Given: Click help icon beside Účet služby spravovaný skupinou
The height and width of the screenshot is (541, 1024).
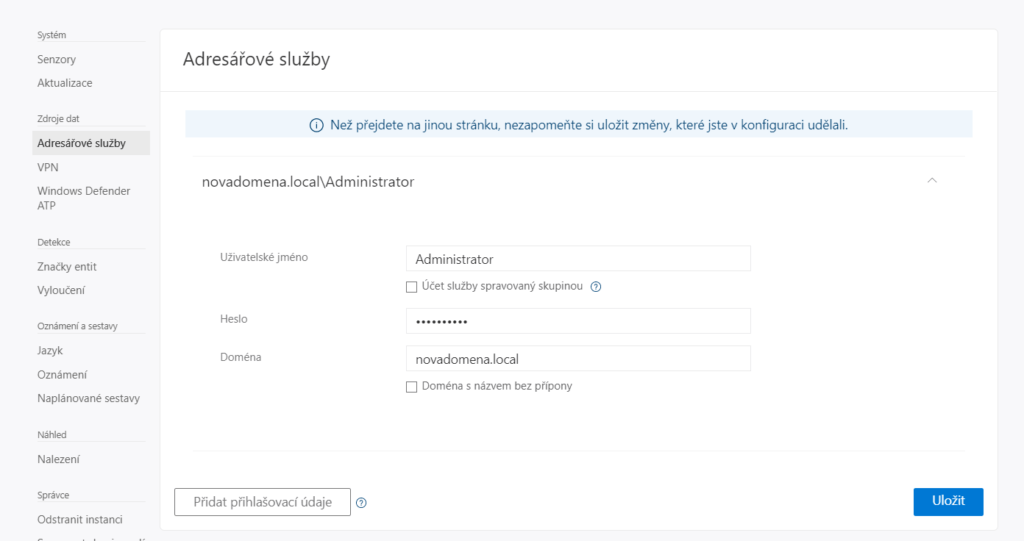Looking at the screenshot, I should (x=596, y=287).
